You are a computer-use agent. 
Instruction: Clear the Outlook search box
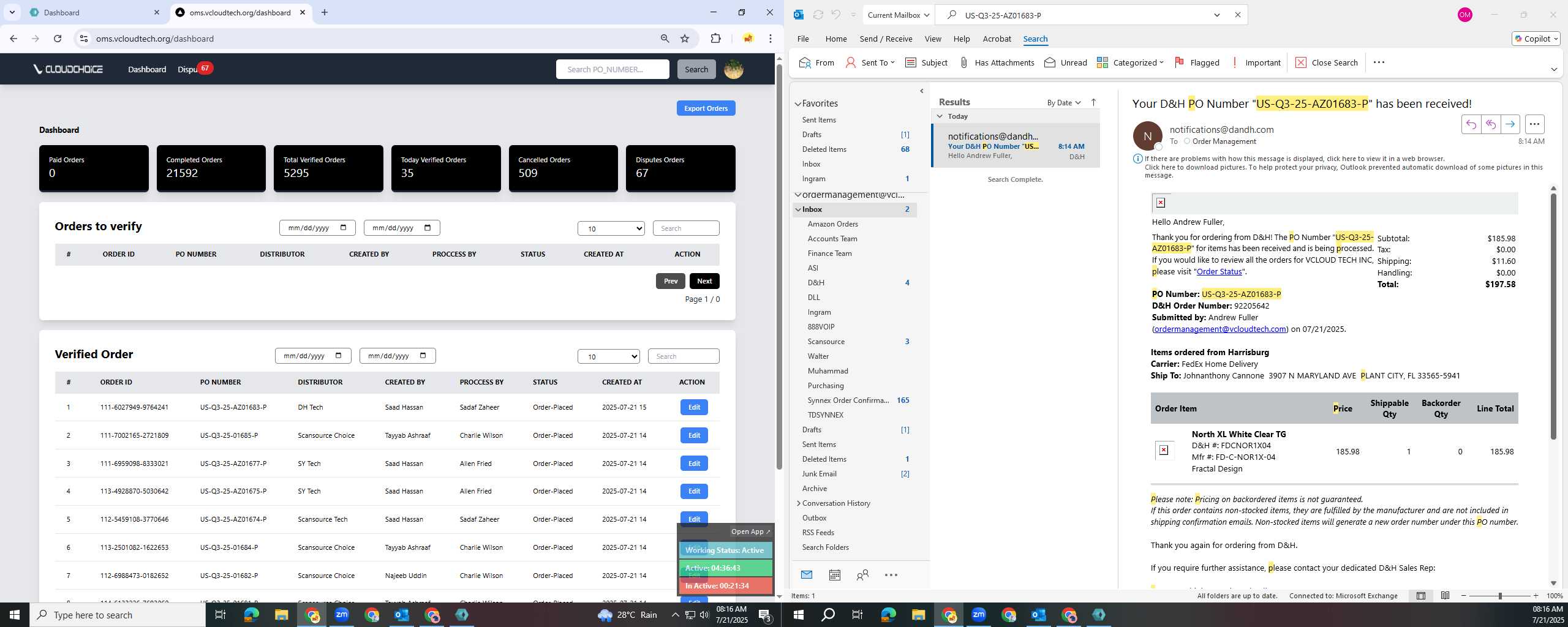(1238, 15)
